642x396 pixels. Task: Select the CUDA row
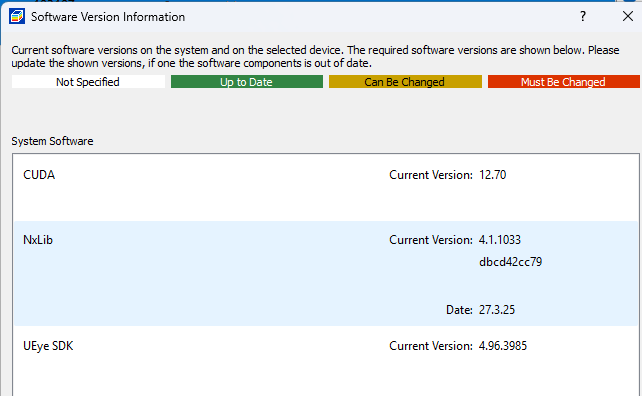326,188
